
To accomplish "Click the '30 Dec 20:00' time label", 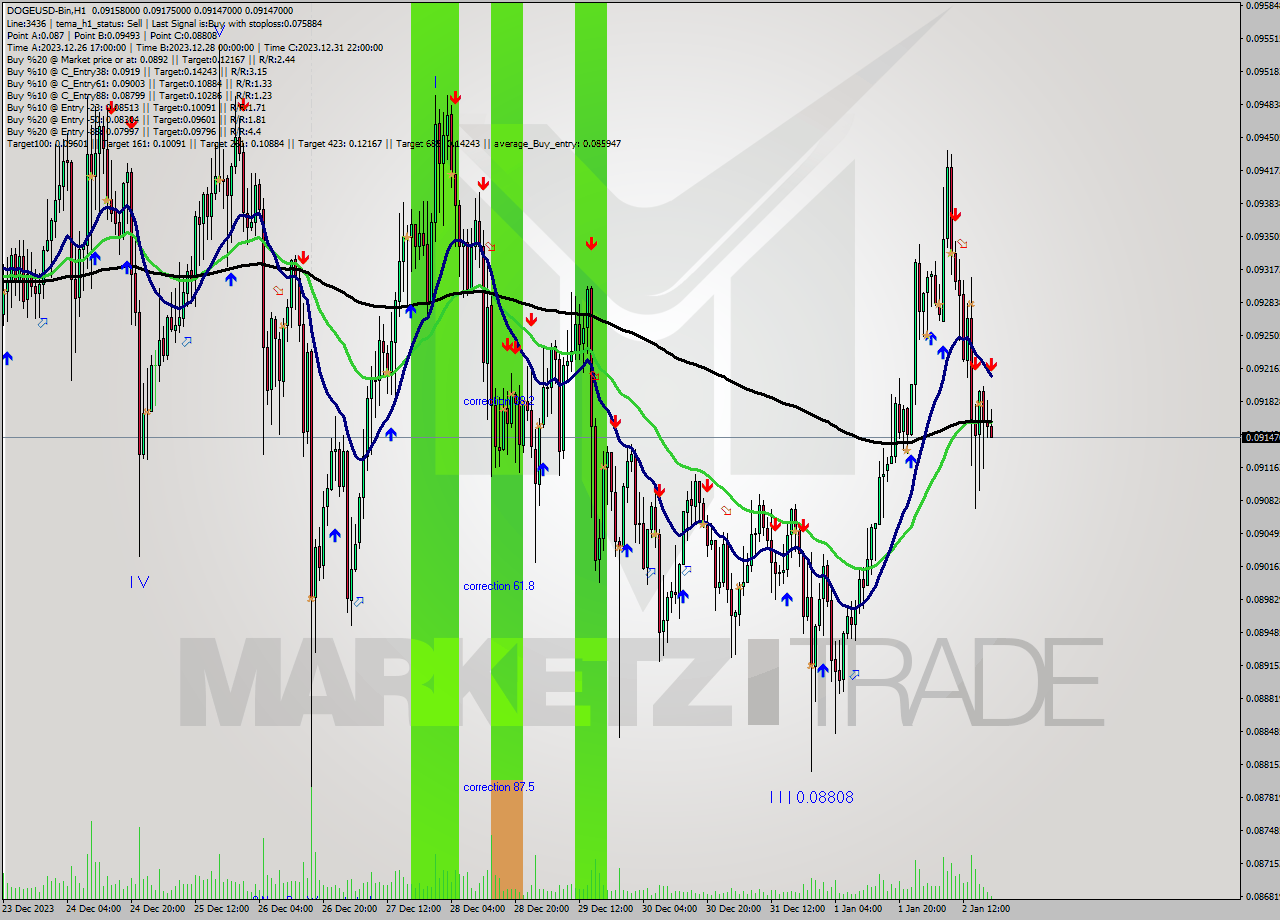I will [x=733, y=909].
